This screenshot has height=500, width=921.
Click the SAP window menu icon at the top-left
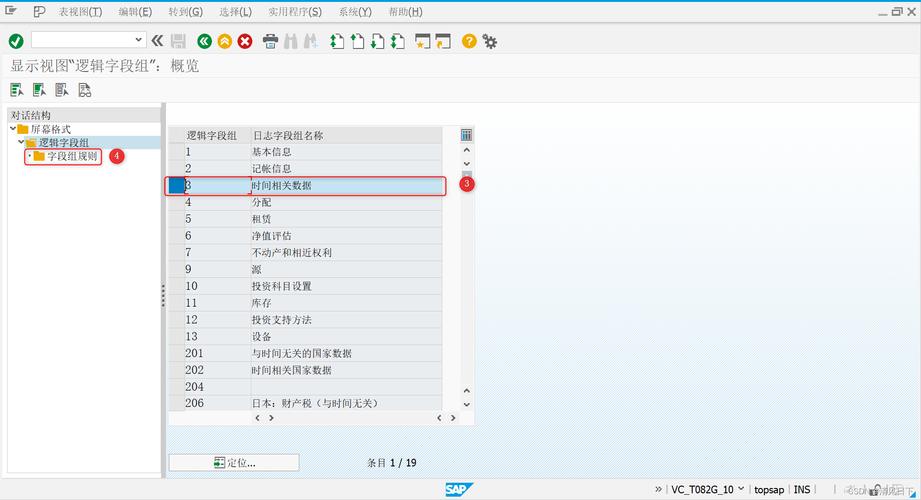click(x=11, y=11)
